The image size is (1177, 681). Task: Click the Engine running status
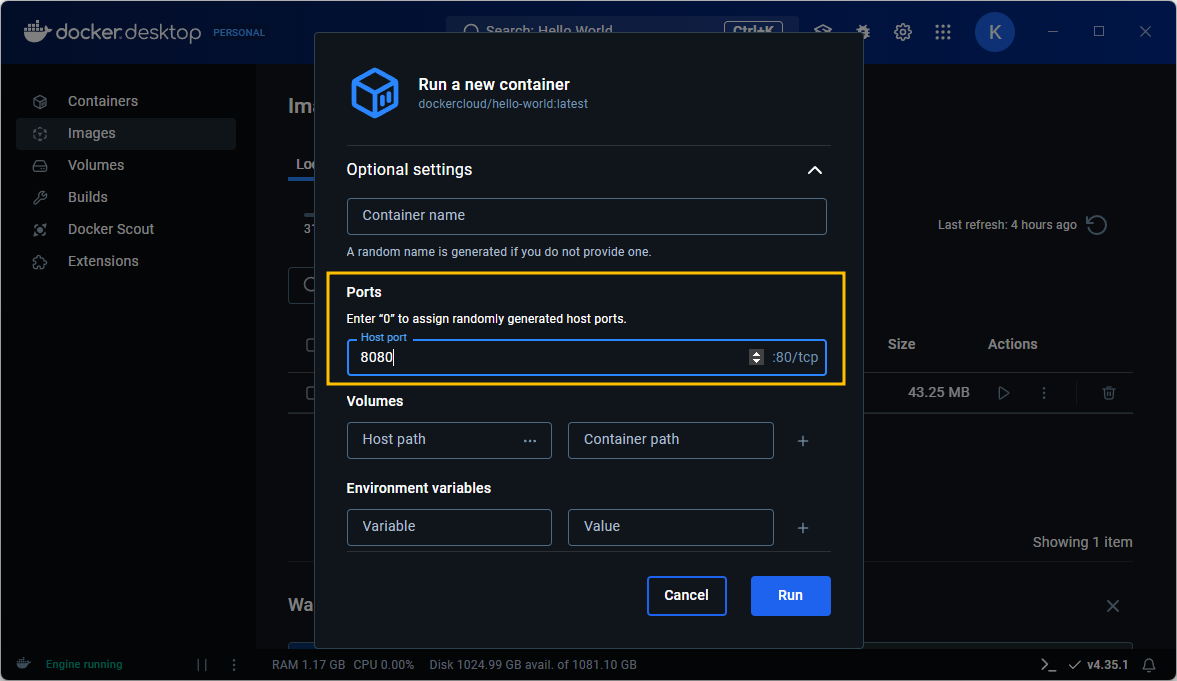(83, 664)
